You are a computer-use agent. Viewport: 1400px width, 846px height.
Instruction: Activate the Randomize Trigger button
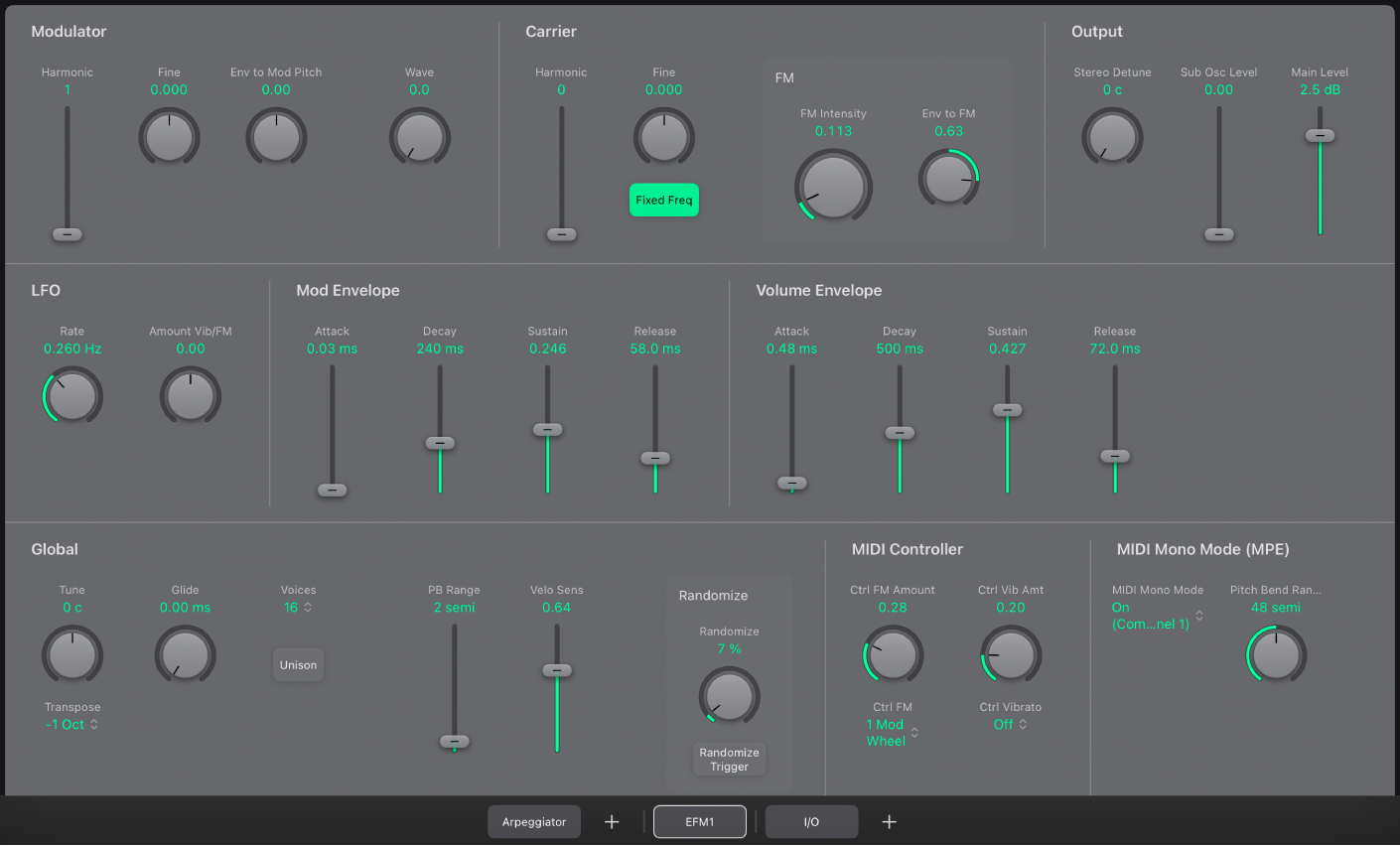(x=729, y=760)
